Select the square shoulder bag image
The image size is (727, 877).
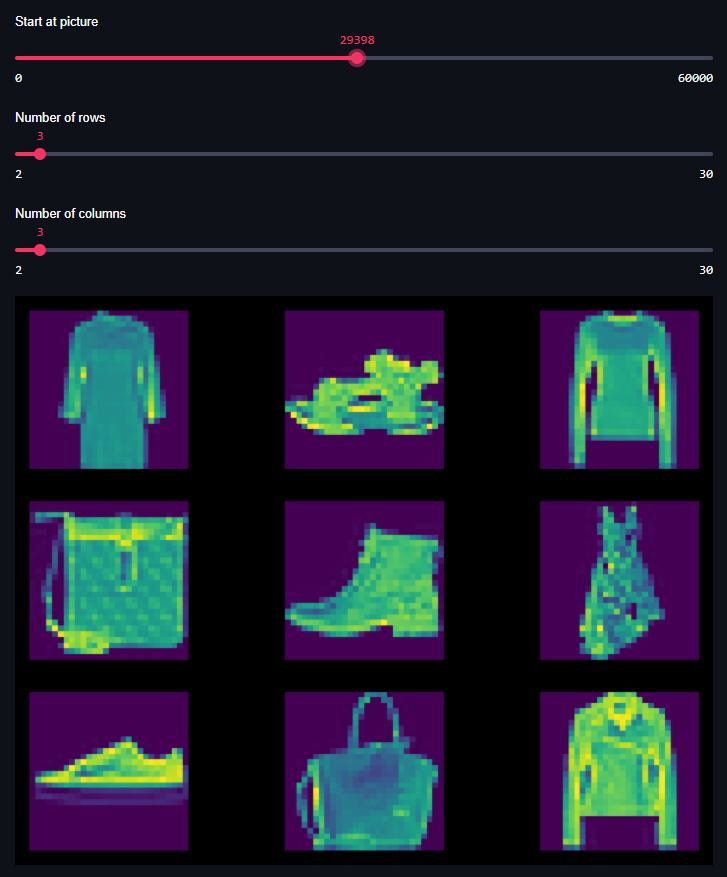[x=109, y=580]
